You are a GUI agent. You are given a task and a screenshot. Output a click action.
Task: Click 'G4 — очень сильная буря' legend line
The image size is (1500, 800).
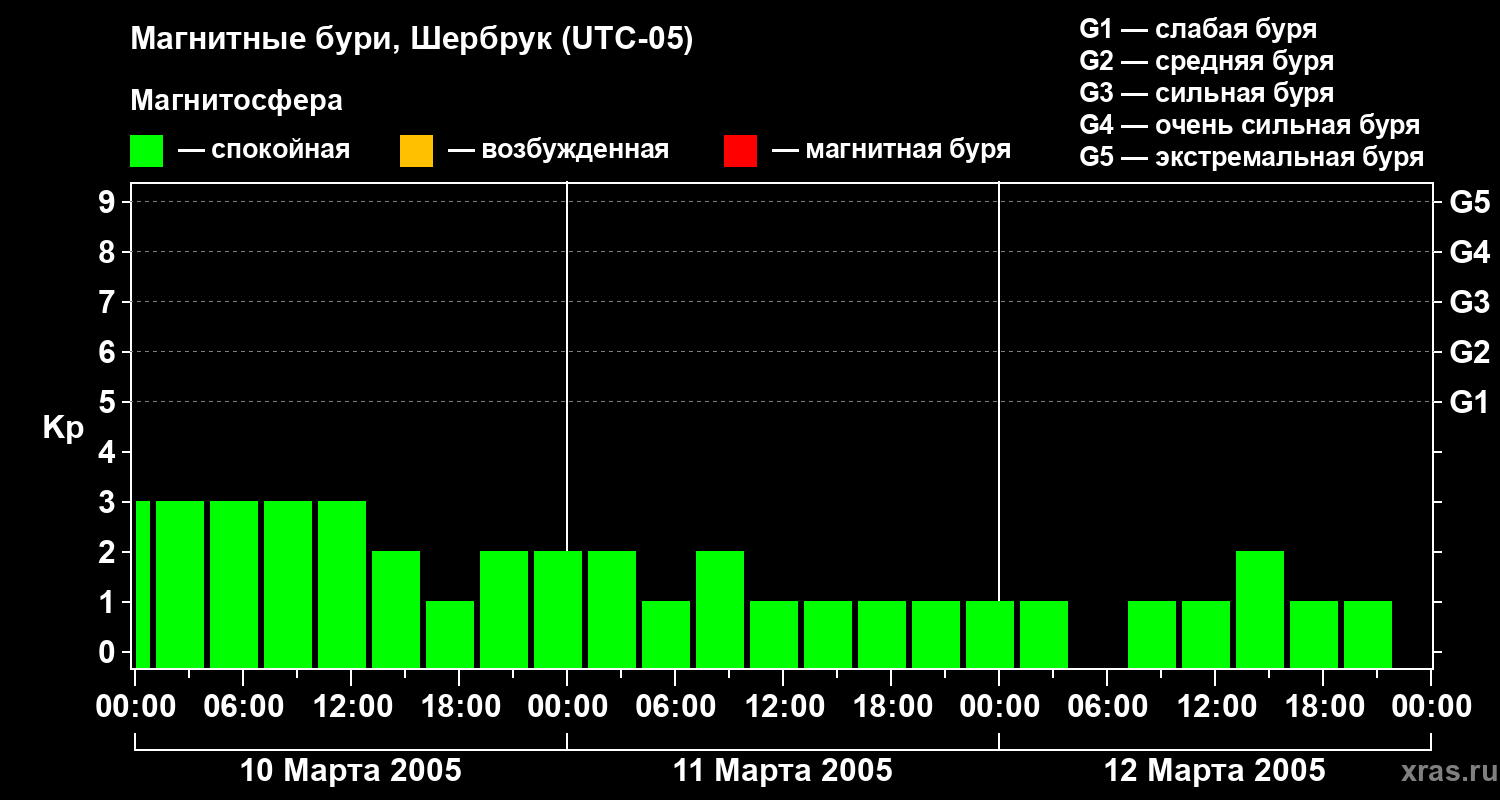tap(1249, 125)
